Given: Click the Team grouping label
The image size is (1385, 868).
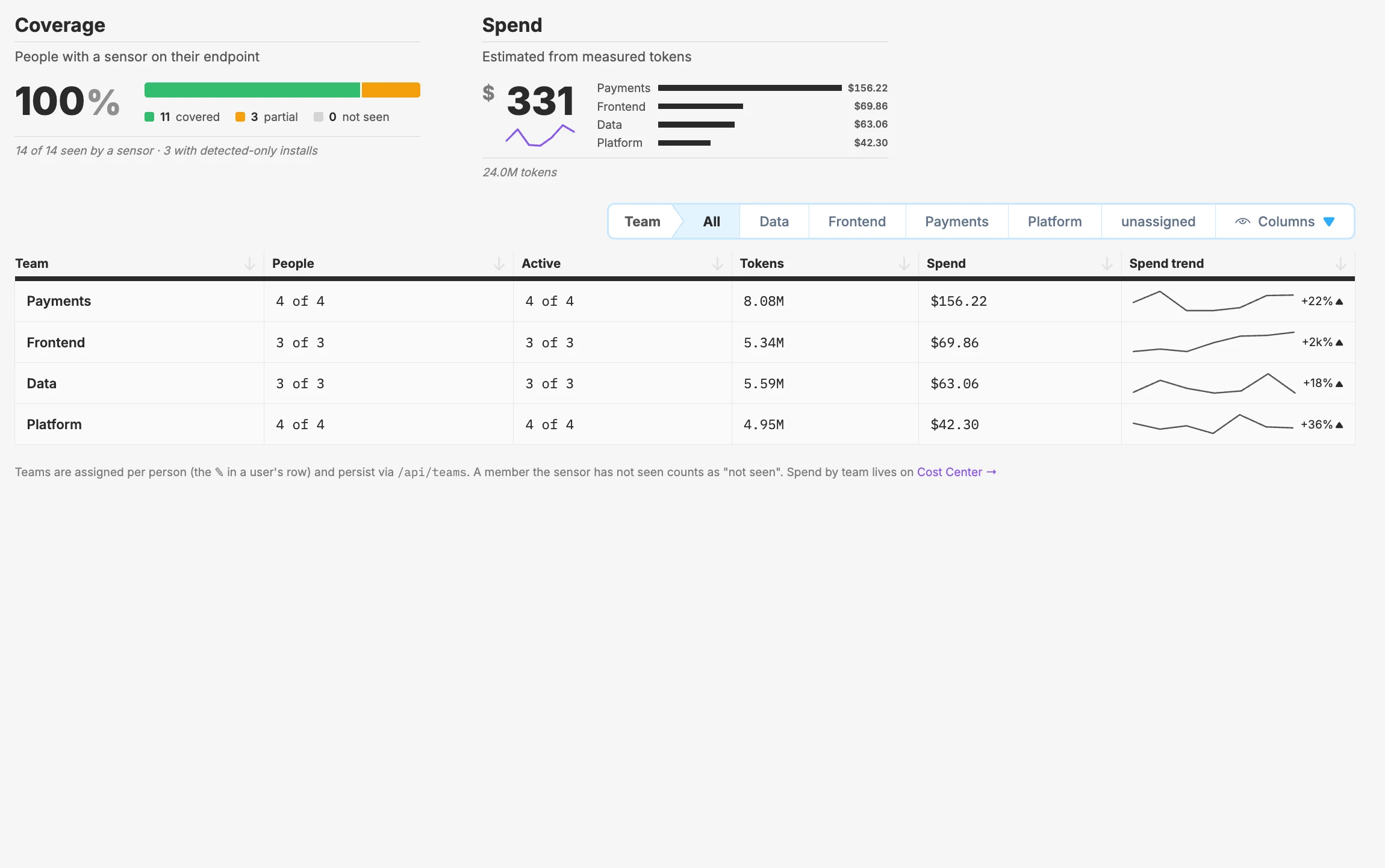Looking at the screenshot, I should pyautogui.click(x=642, y=222).
